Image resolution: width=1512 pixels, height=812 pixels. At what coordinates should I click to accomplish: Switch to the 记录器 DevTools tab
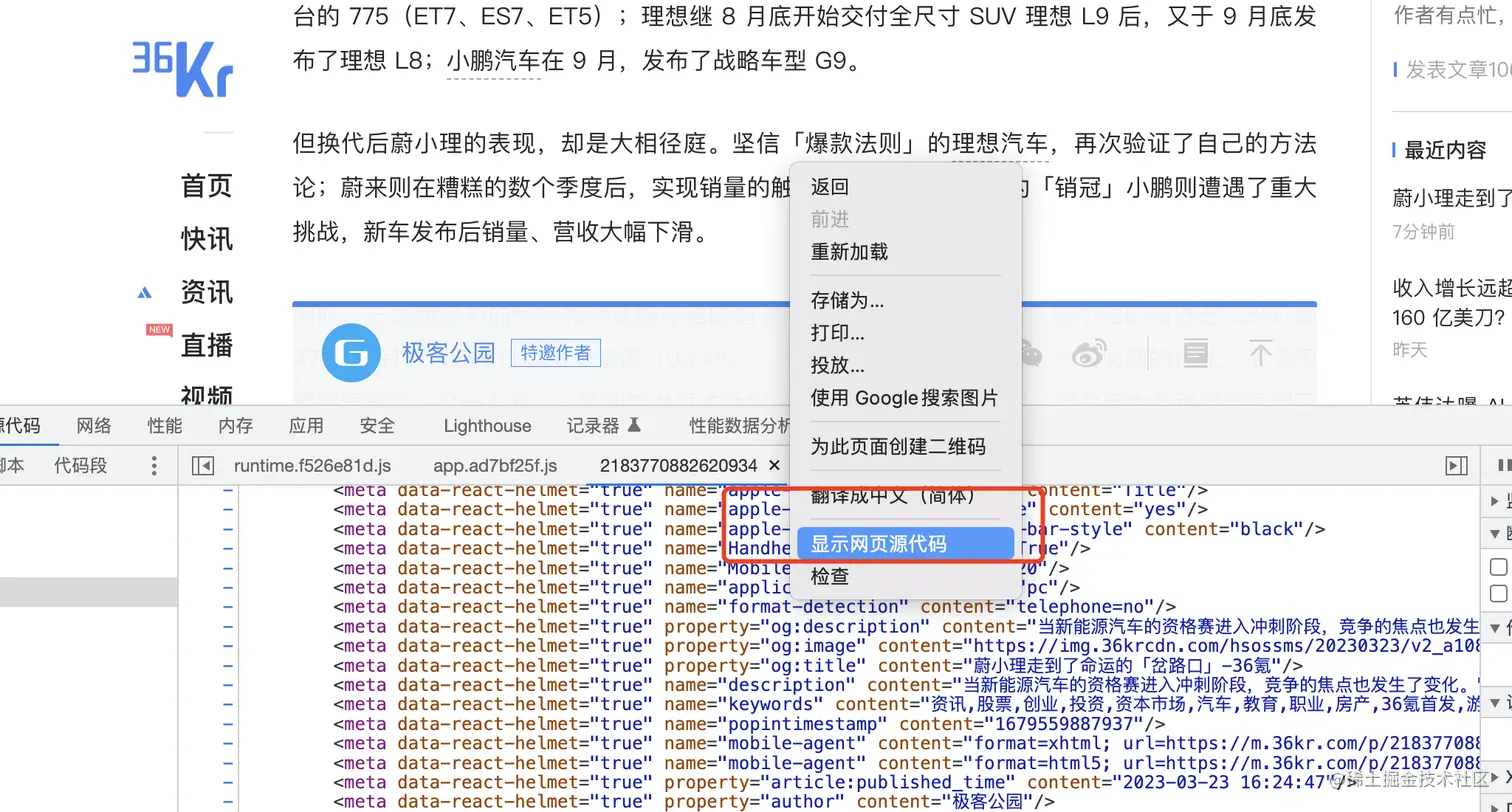pos(593,425)
